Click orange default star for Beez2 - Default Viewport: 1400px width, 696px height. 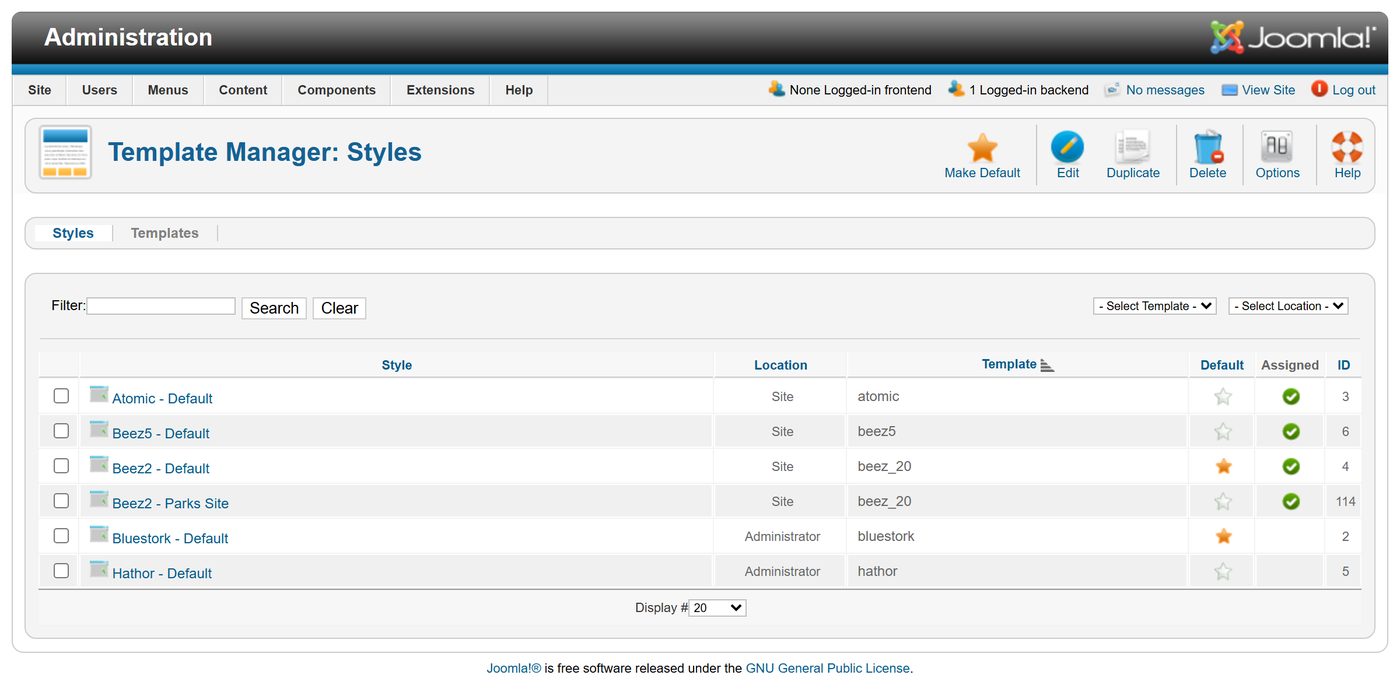(1223, 467)
